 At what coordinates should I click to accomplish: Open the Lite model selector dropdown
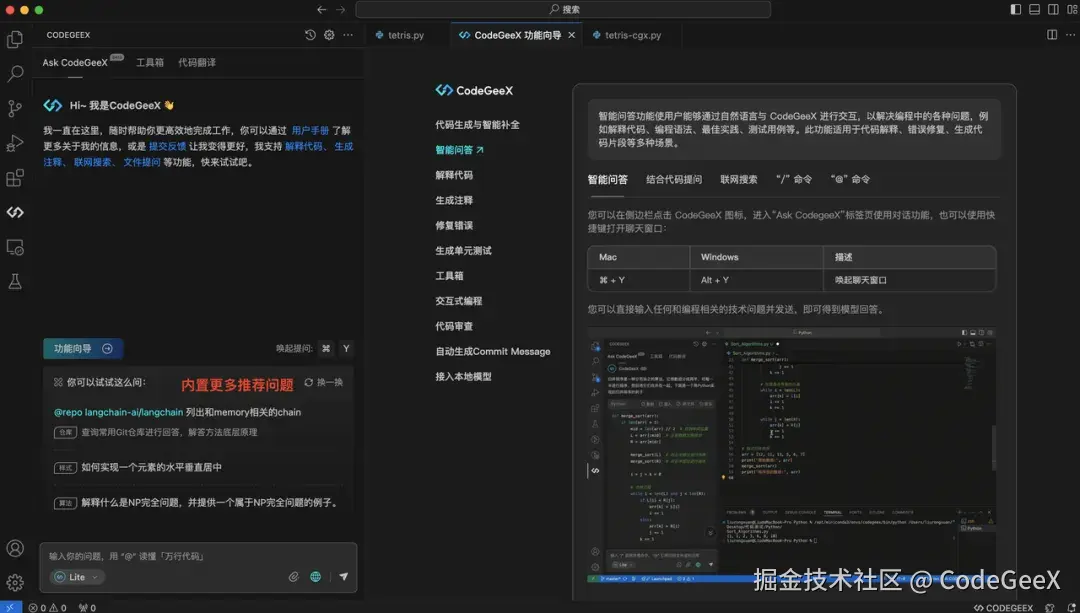(76, 577)
